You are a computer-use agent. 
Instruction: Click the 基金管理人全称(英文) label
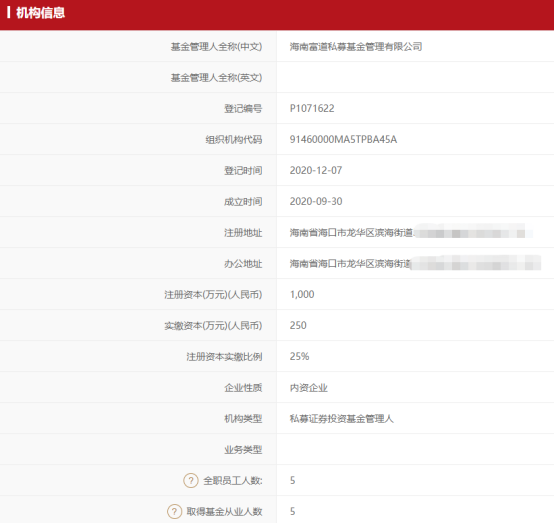(x=216, y=78)
